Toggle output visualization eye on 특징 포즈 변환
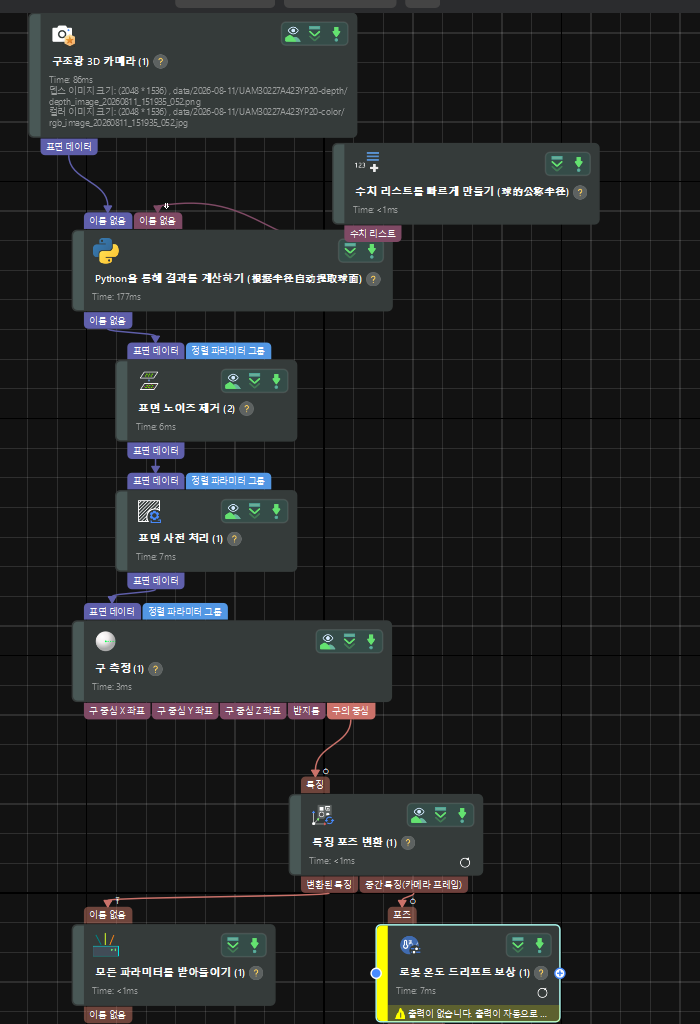Screen dimensions: 700x1024 click(419, 814)
